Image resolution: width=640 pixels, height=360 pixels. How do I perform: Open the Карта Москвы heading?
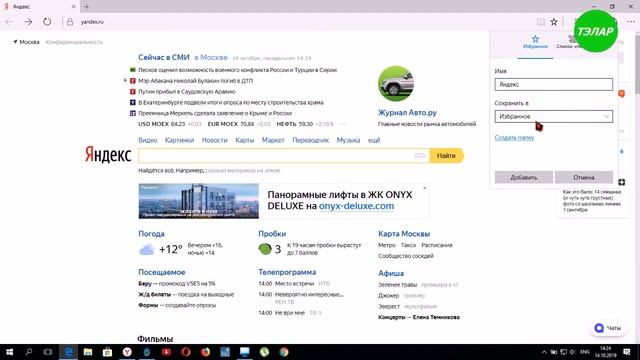tap(404, 234)
